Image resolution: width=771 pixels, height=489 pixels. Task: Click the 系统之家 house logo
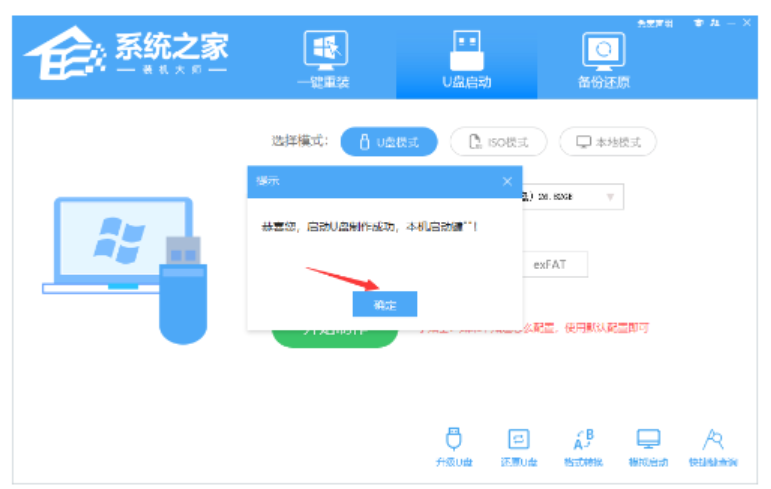point(65,53)
